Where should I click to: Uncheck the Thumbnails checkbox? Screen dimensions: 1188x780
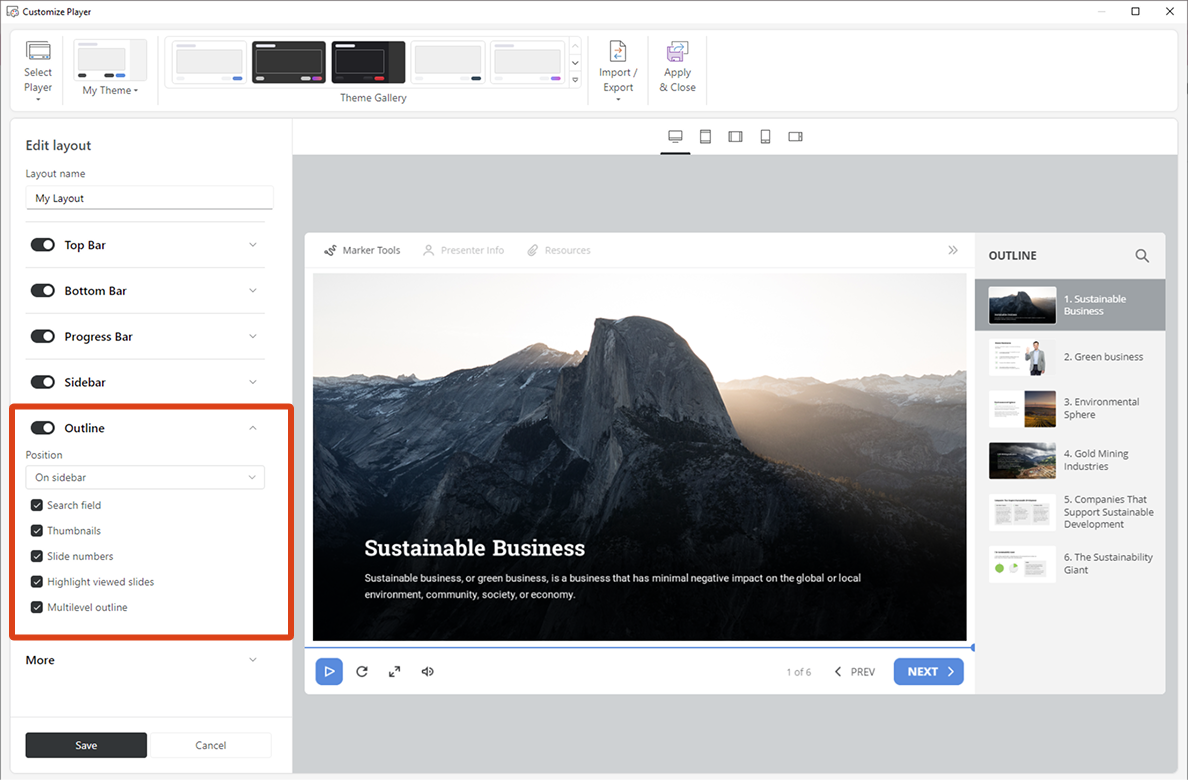click(x=37, y=531)
